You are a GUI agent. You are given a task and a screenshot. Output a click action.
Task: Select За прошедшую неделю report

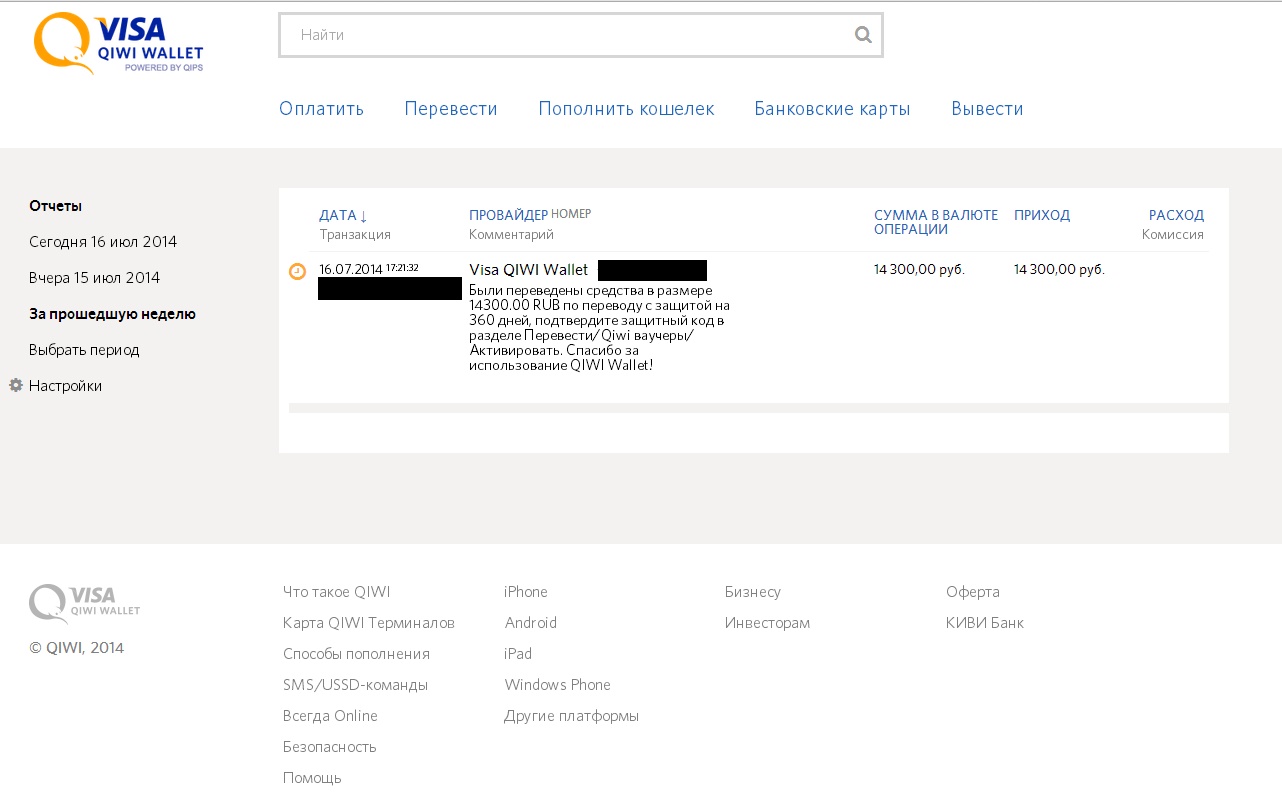point(112,314)
